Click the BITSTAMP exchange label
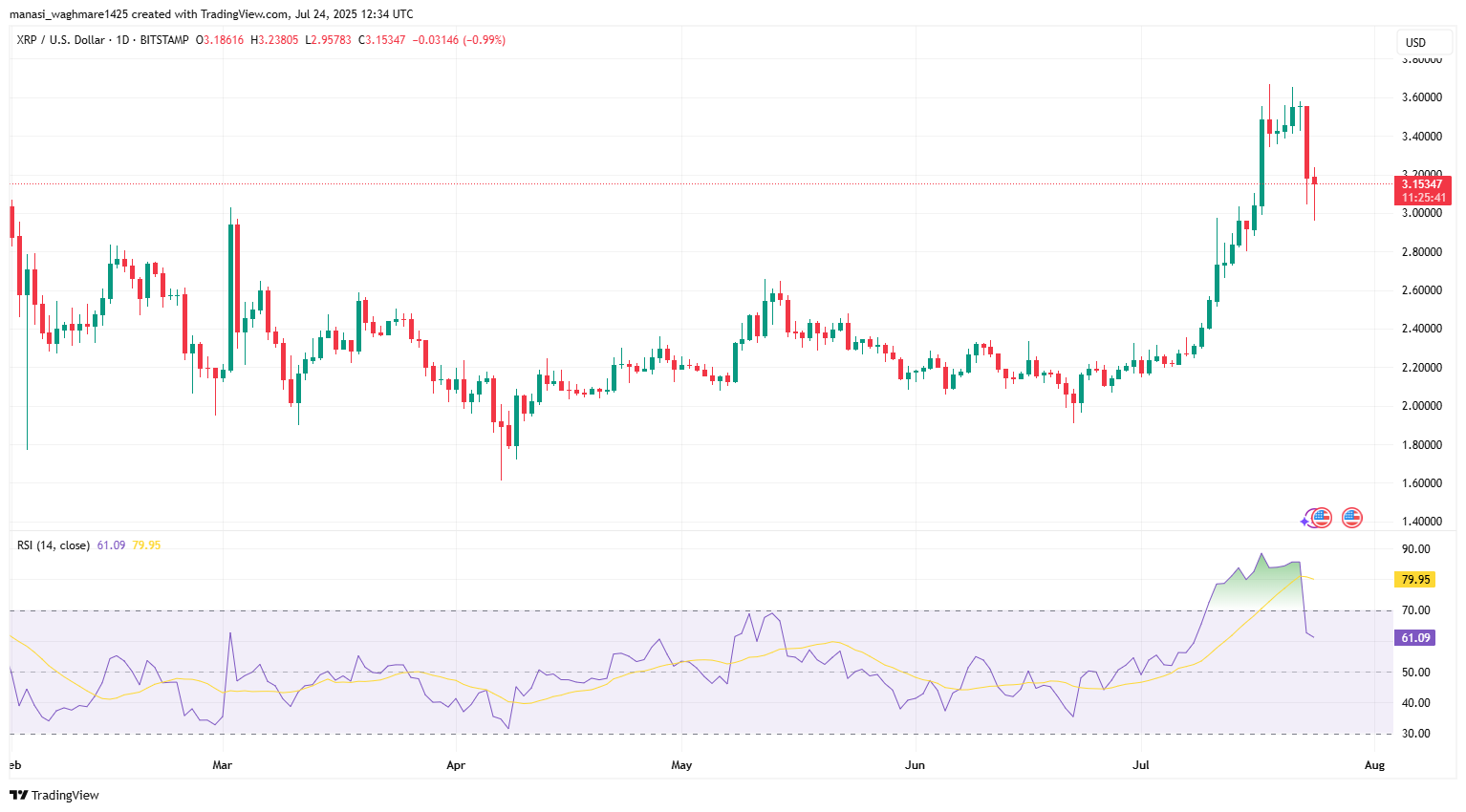Viewport: 1466px width, 812px height. [x=164, y=40]
